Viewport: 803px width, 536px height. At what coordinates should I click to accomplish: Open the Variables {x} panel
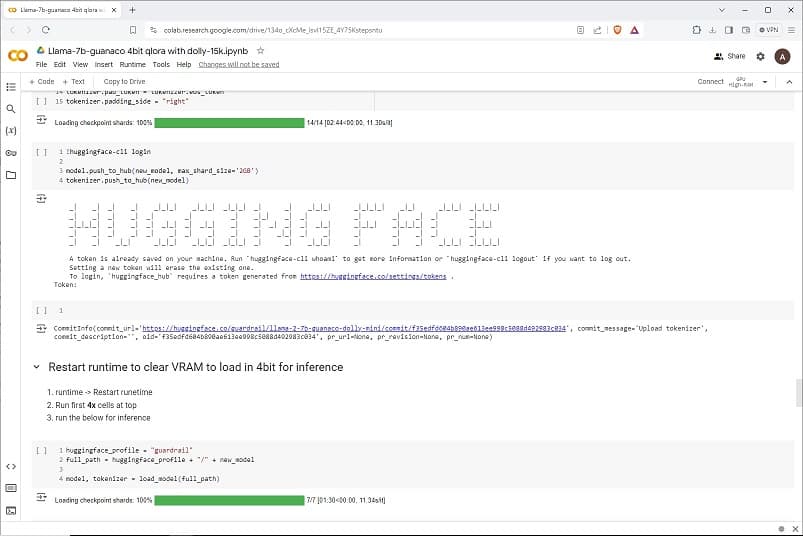click(11, 131)
